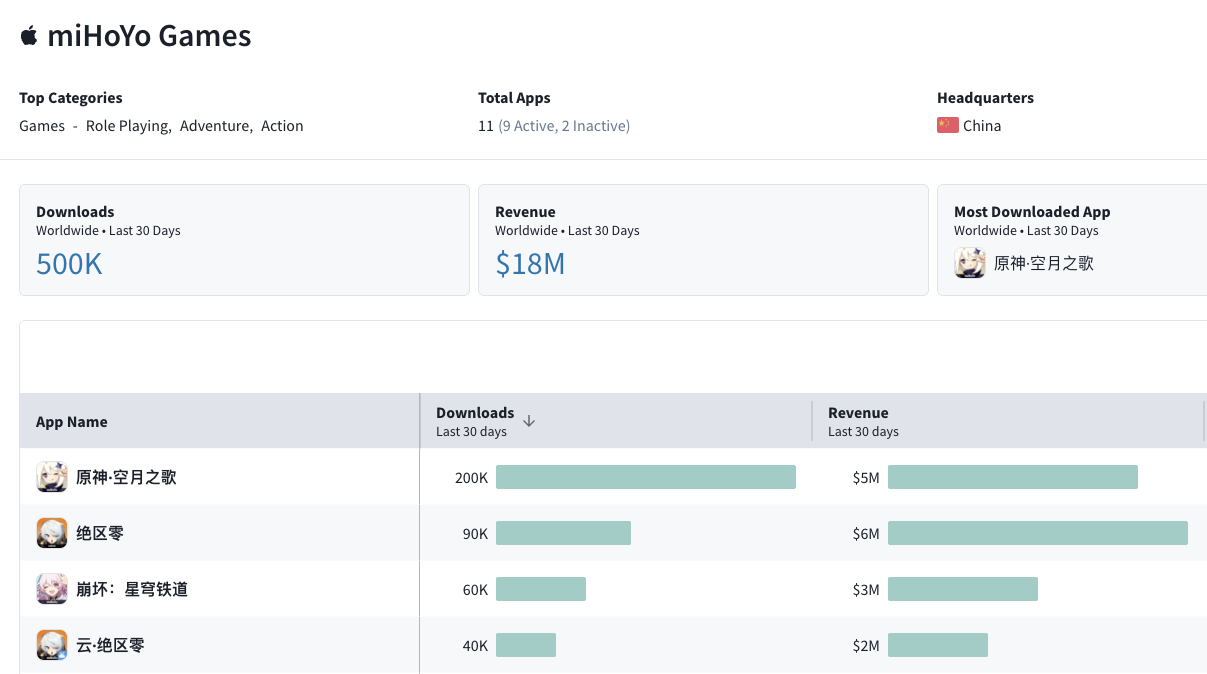Open the 原神·空月之歌 app icon in the table
This screenshot has width=1207, height=674.
tap(52, 477)
